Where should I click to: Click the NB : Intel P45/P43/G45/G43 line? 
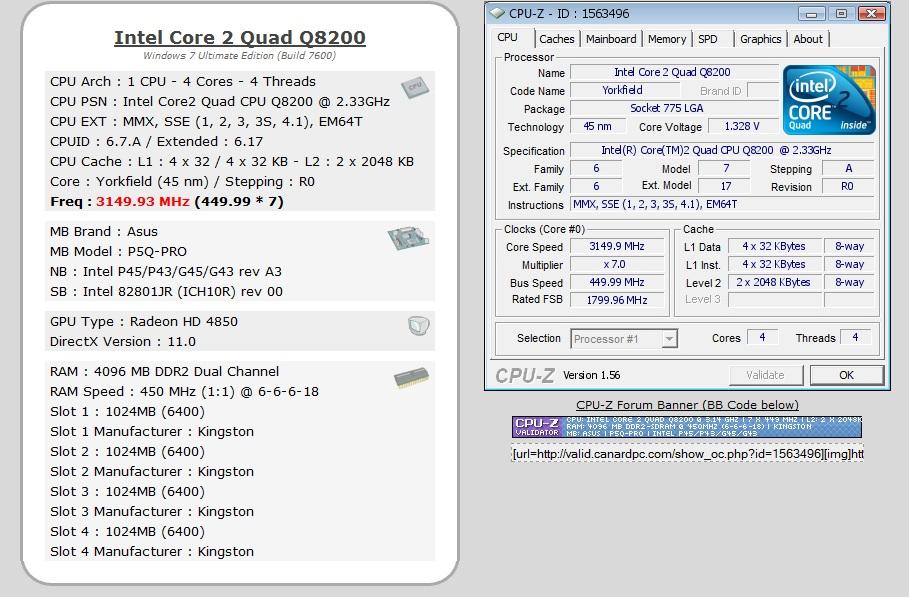coord(166,272)
